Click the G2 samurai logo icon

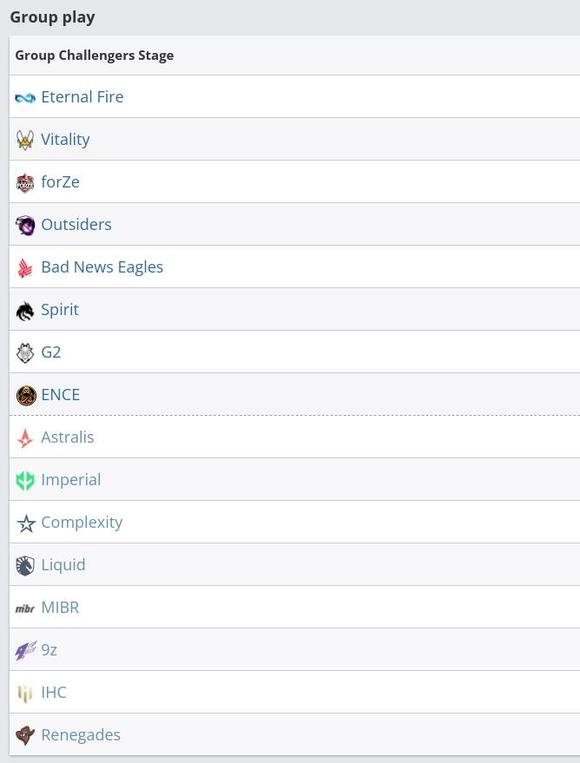25,353
